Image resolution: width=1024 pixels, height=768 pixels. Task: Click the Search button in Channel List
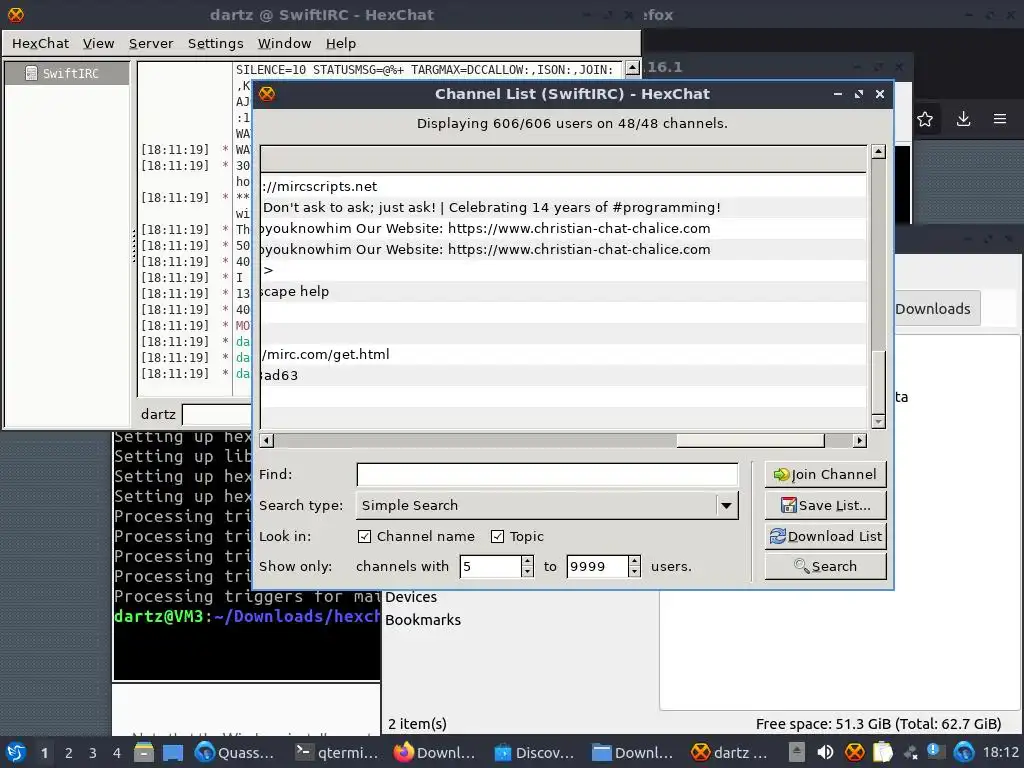pyautogui.click(x=825, y=566)
